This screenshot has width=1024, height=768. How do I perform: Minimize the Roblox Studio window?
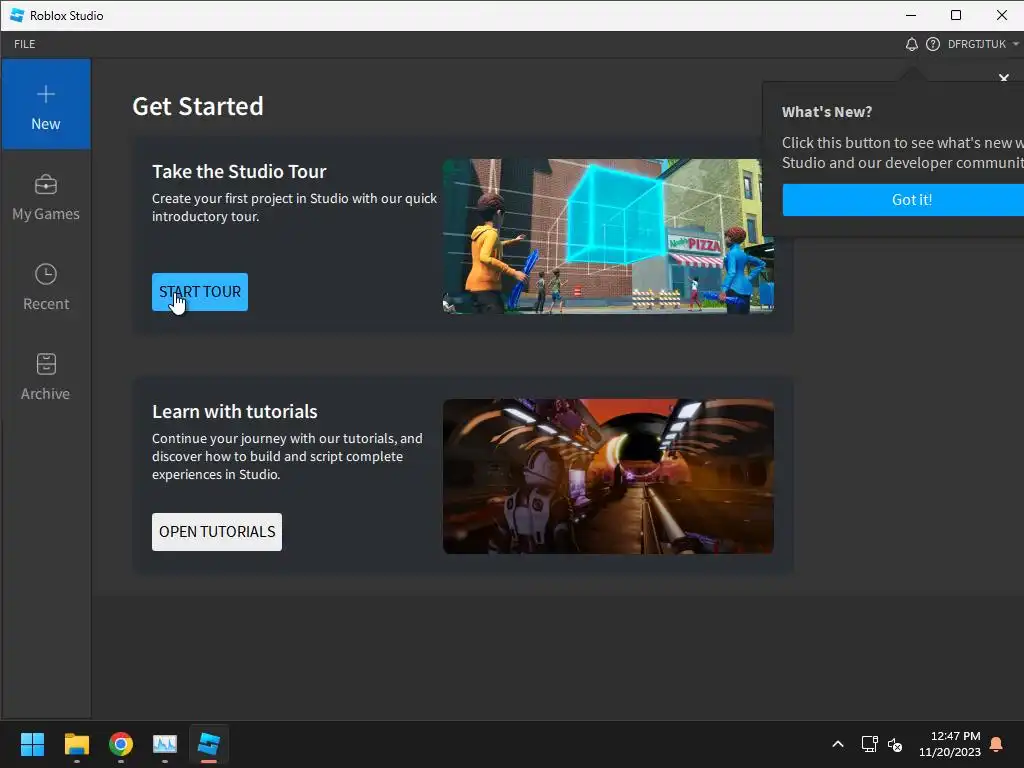coord(911,15)
